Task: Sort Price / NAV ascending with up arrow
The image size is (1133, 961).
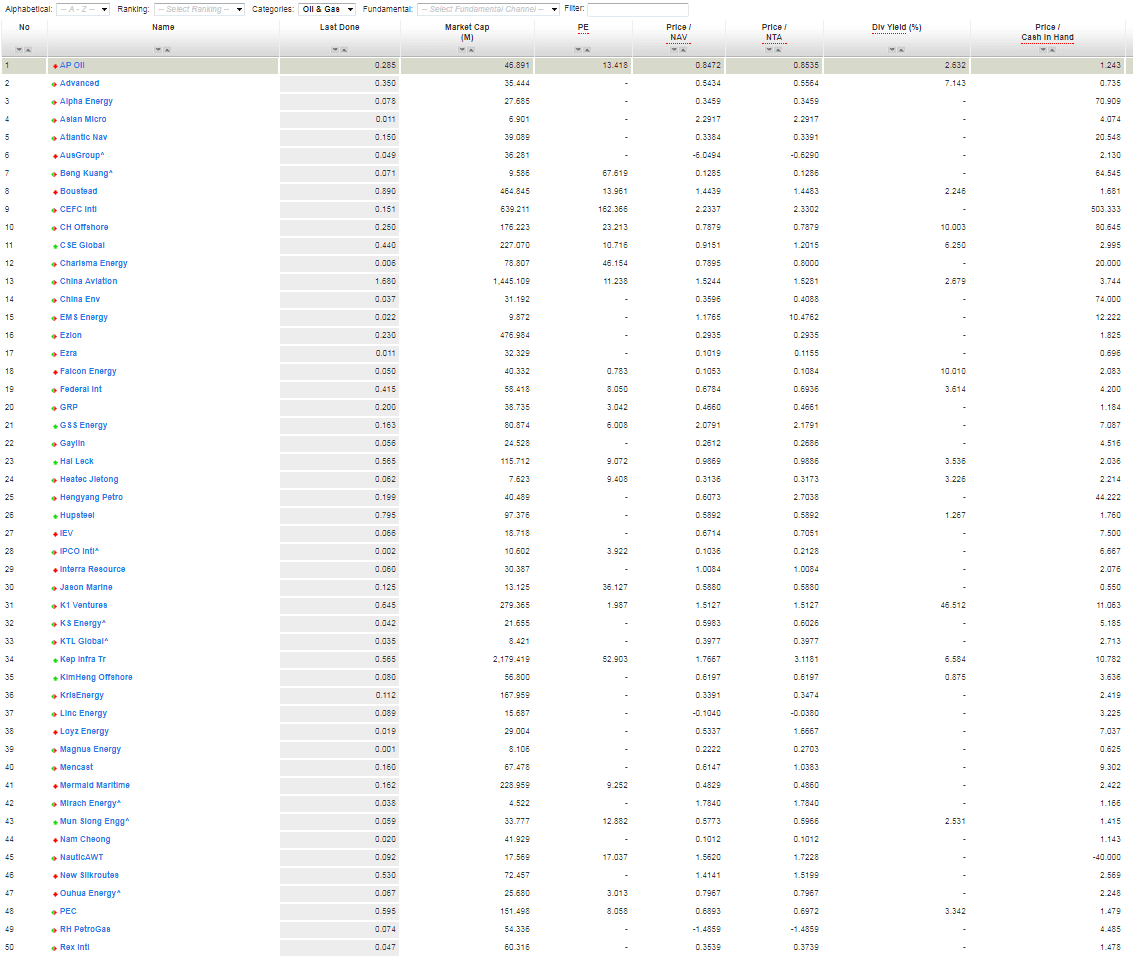Action: point(683,50)
